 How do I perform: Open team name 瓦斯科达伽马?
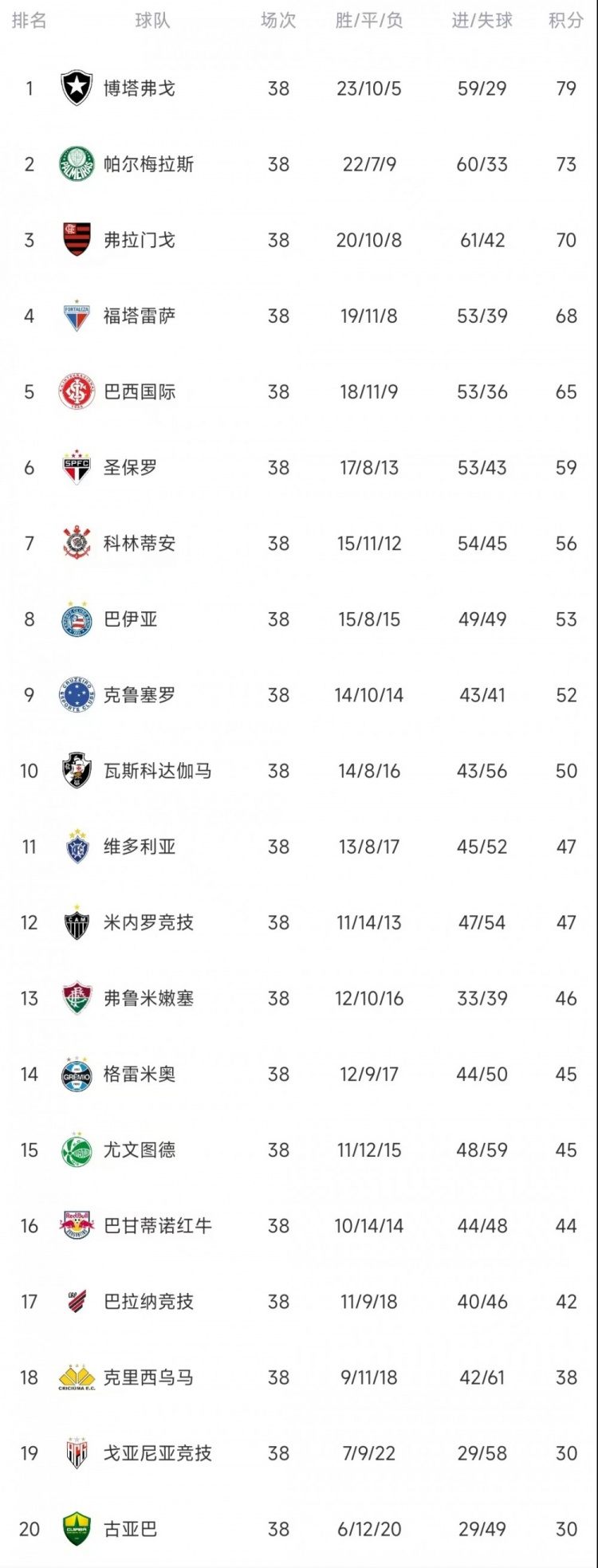coord(158,771)
